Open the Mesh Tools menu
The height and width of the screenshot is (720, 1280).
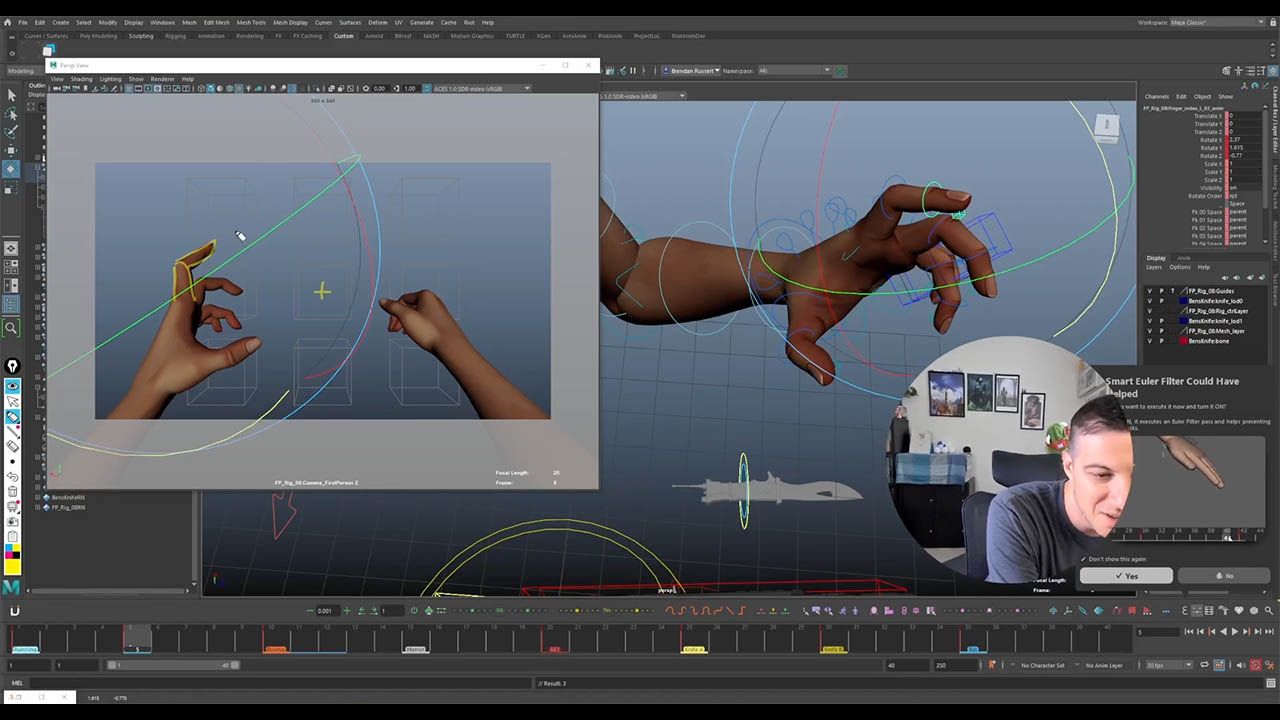(x=251, y=22)
